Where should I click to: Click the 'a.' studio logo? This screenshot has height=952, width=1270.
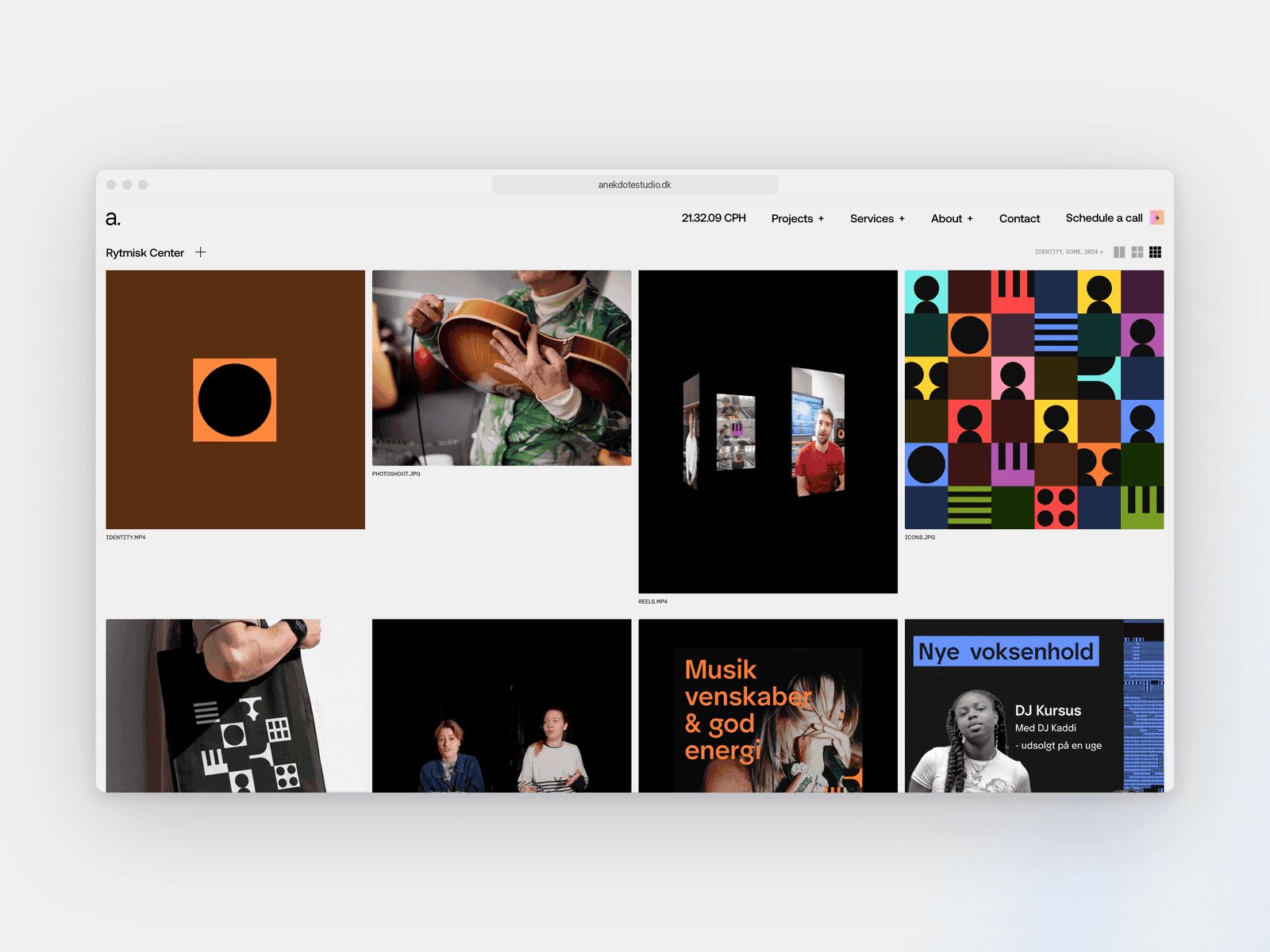[113, 218]
